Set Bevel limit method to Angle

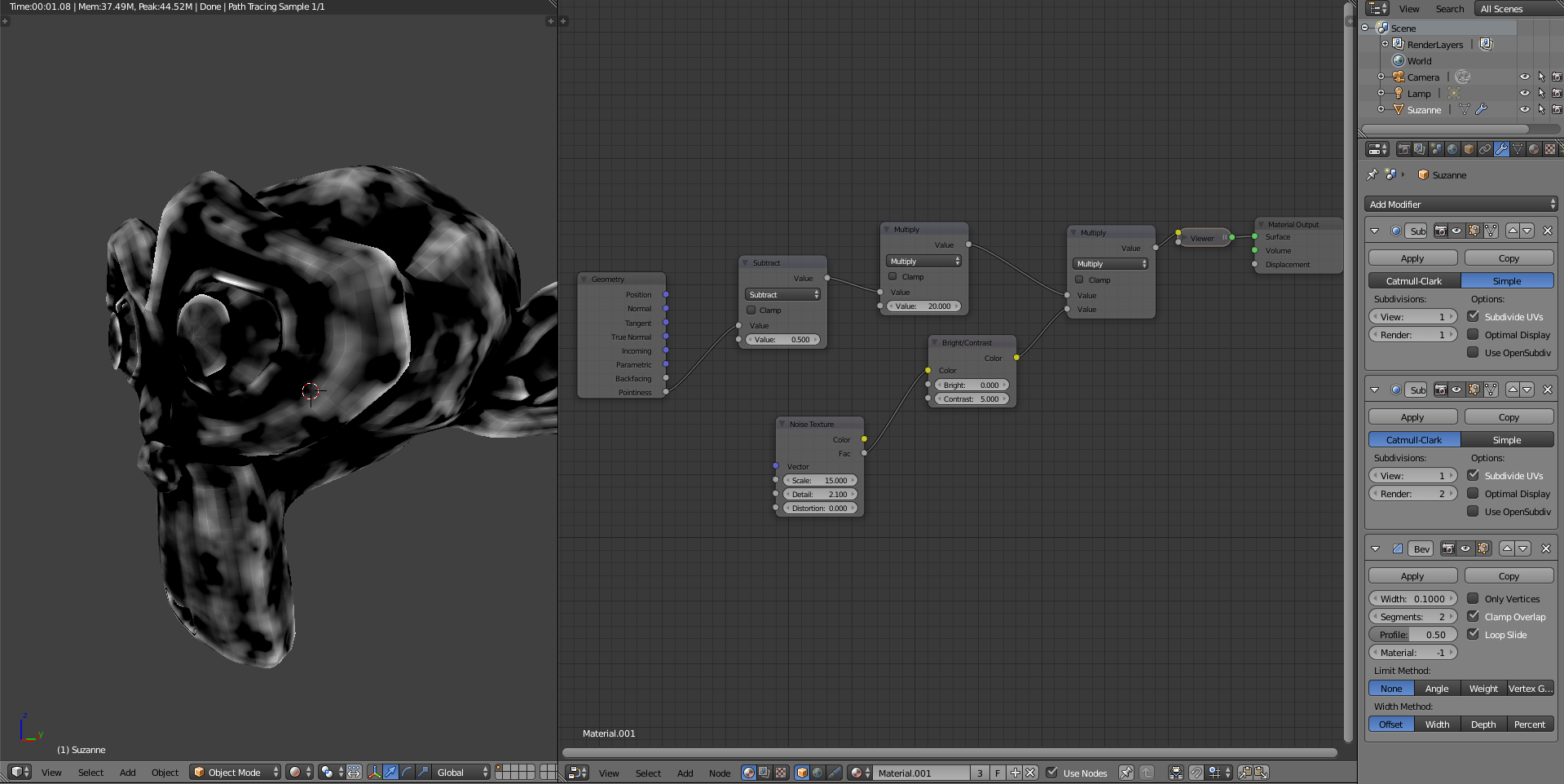(x=1437, y=688)
